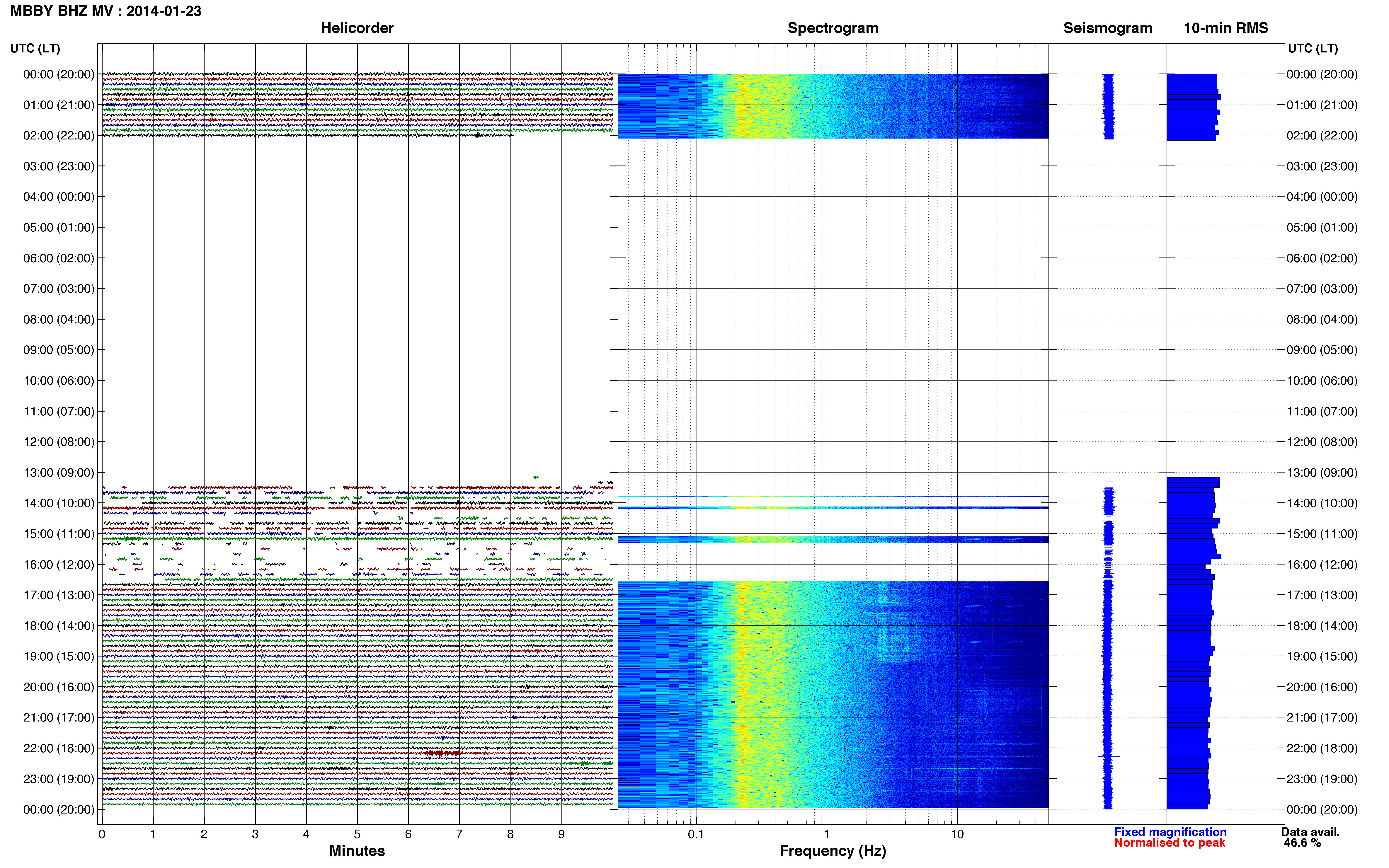Screen dimensions: 1389x868
Task: Select the Seismogram panel heading
Action: [x=1108, y=28]
